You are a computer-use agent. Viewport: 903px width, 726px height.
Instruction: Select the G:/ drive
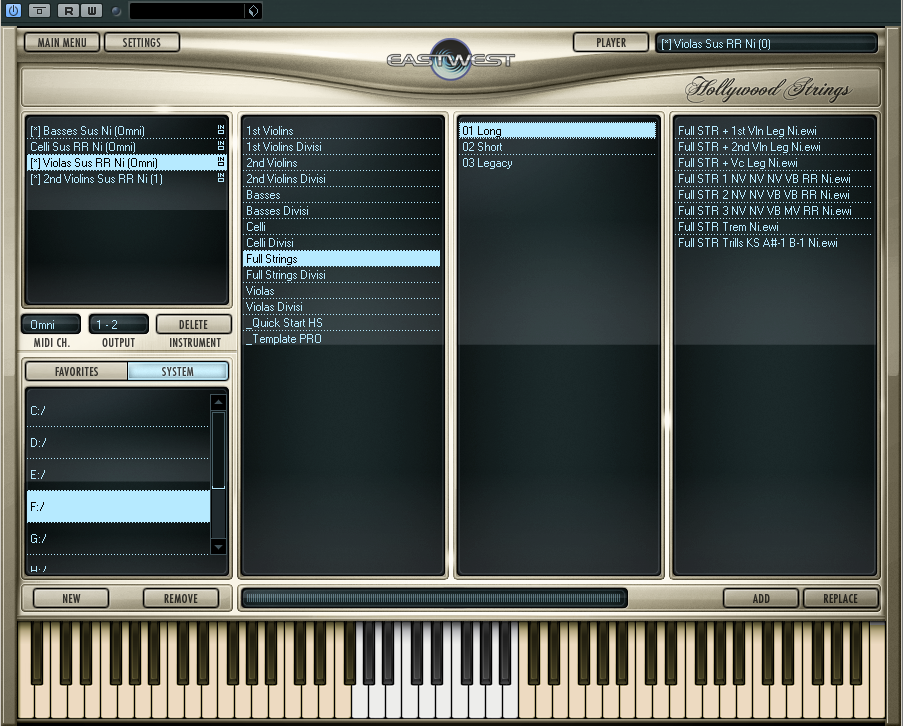click(118, 539)
